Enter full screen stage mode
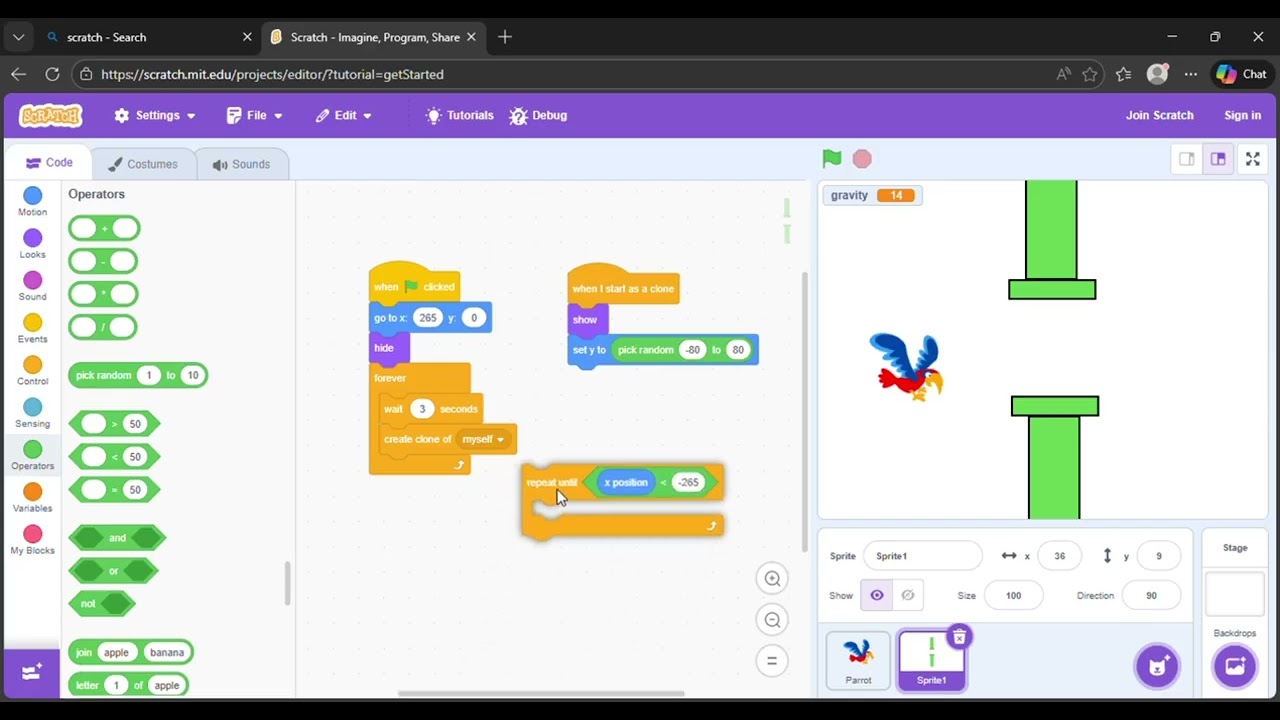 point(1252,159)
